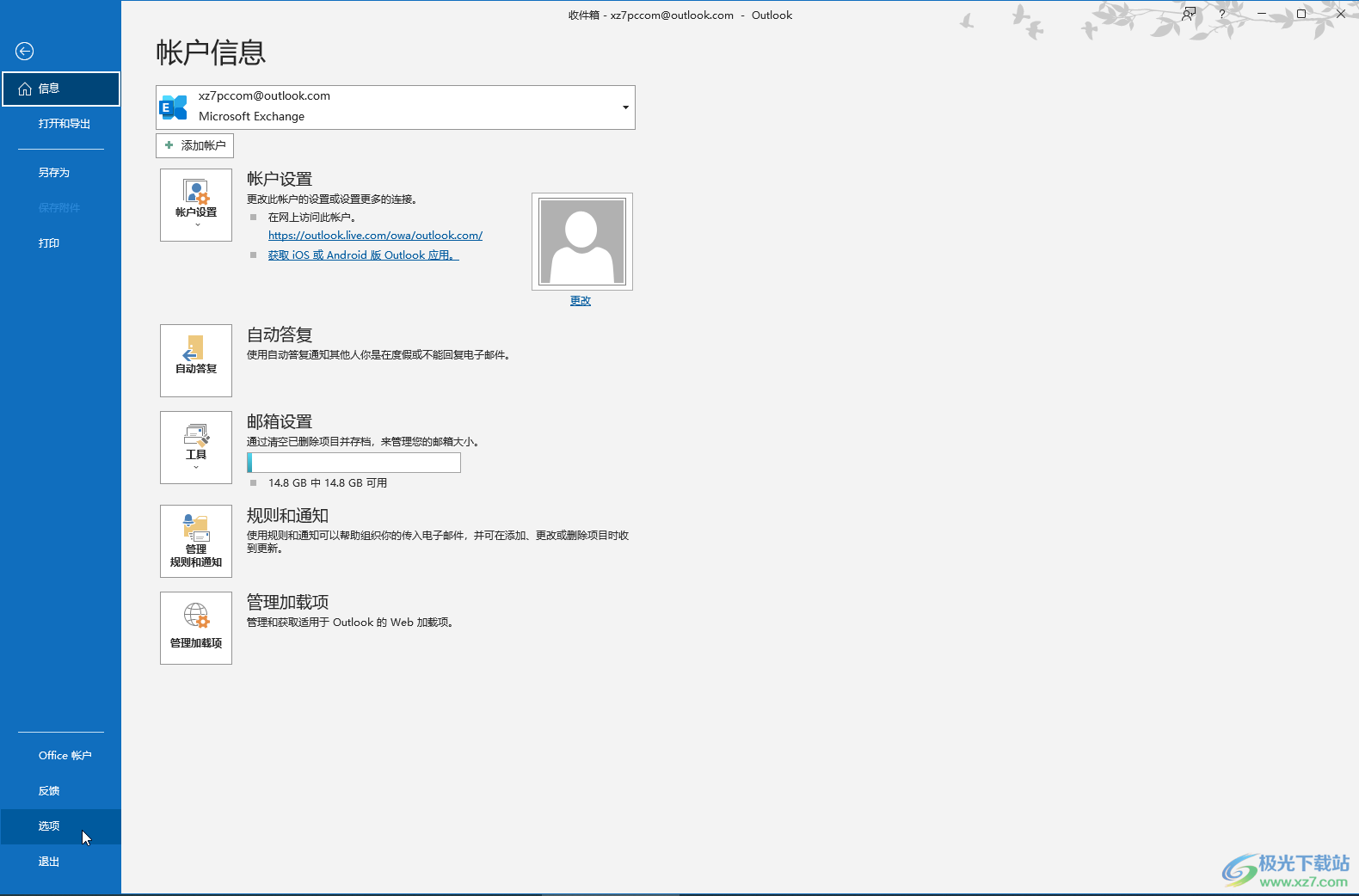1359x896 pixels.
Task: Click the 管理加载项 button
Action: tap(196, 629)
